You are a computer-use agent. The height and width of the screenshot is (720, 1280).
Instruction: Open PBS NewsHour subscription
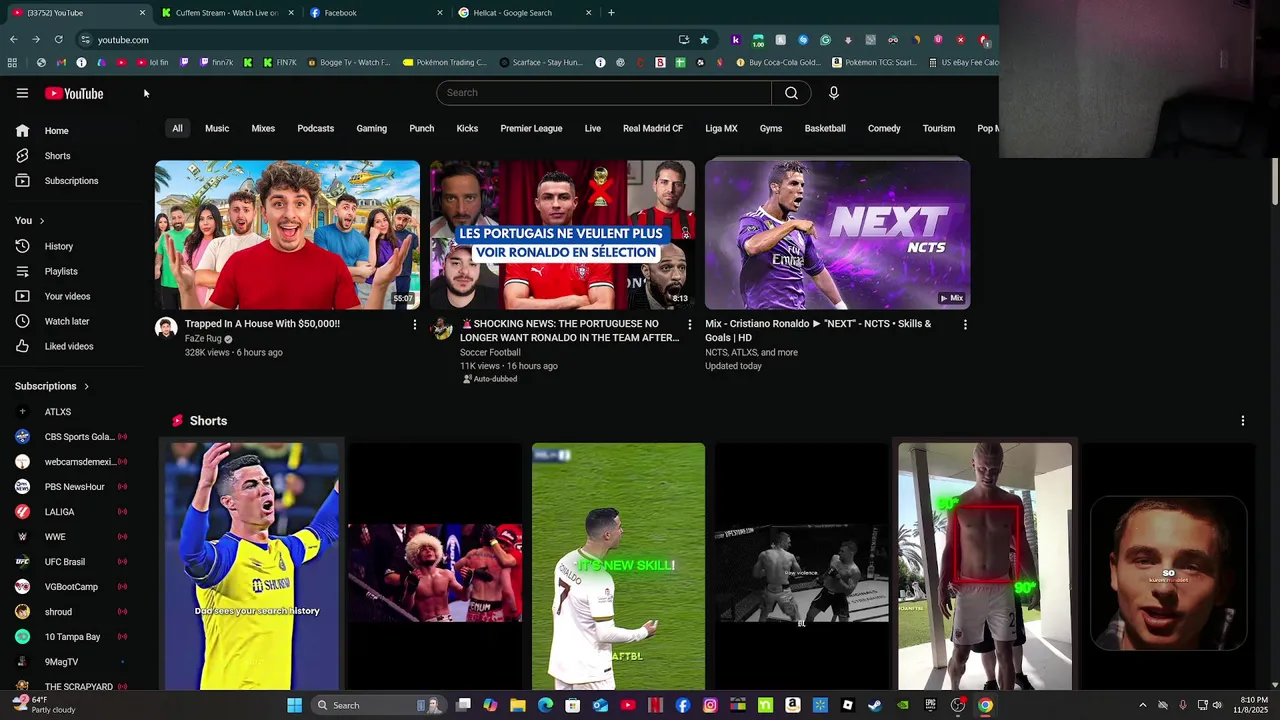(73, 487)
